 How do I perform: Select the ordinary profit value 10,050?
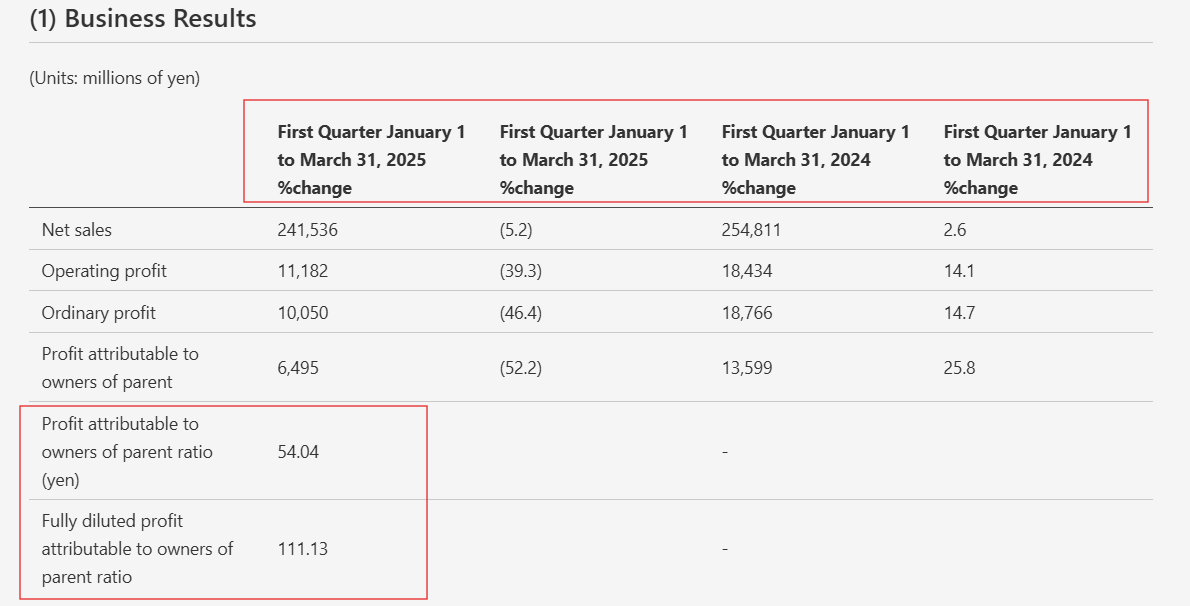tap(303, 313)
